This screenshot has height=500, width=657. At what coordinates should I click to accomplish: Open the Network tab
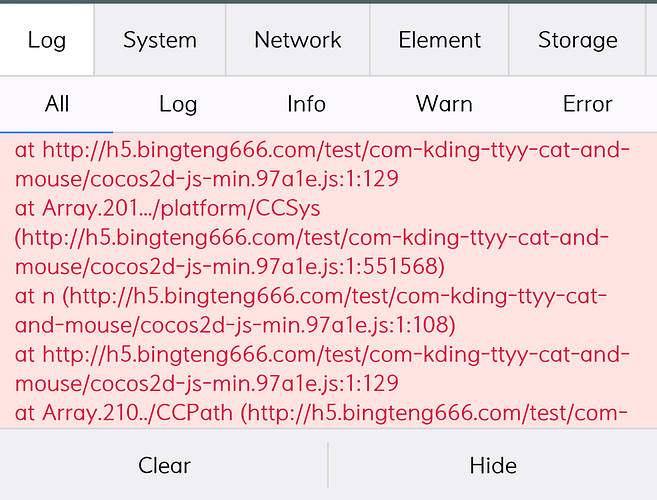point(298,41)
